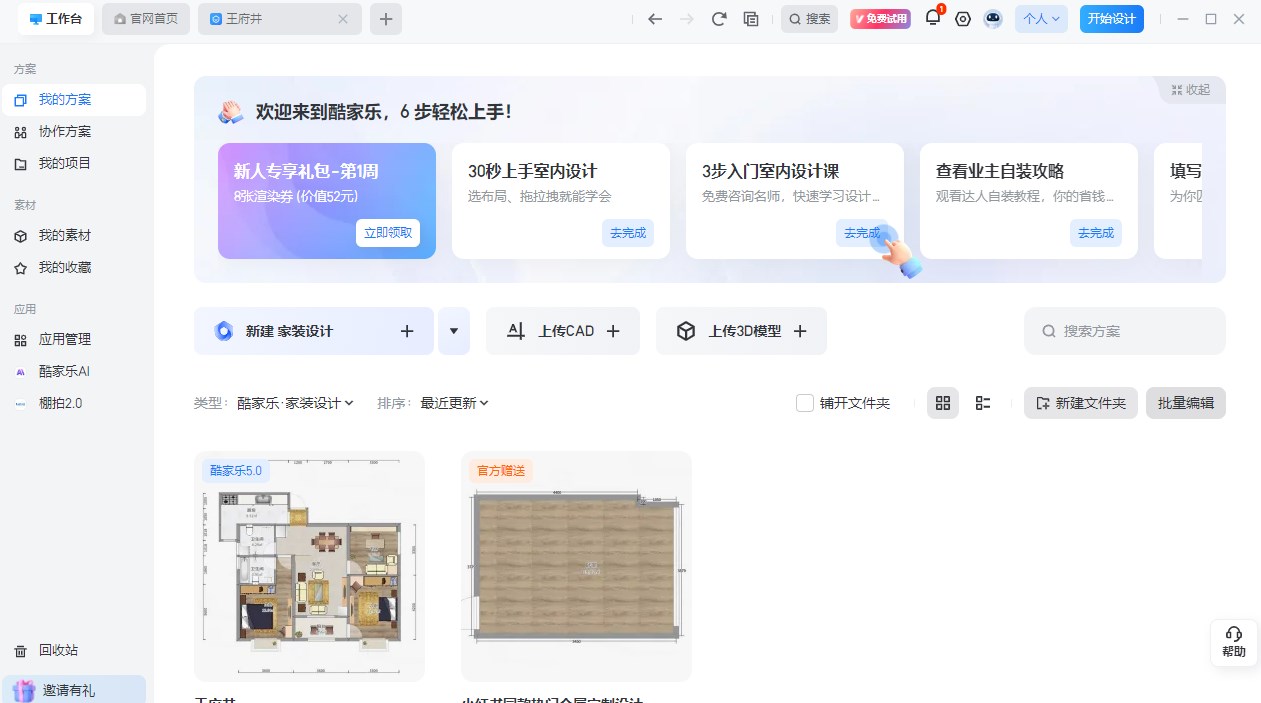Click 邀请有礼 gift entry
The image size is (1261, 703).
coord(74,689)
